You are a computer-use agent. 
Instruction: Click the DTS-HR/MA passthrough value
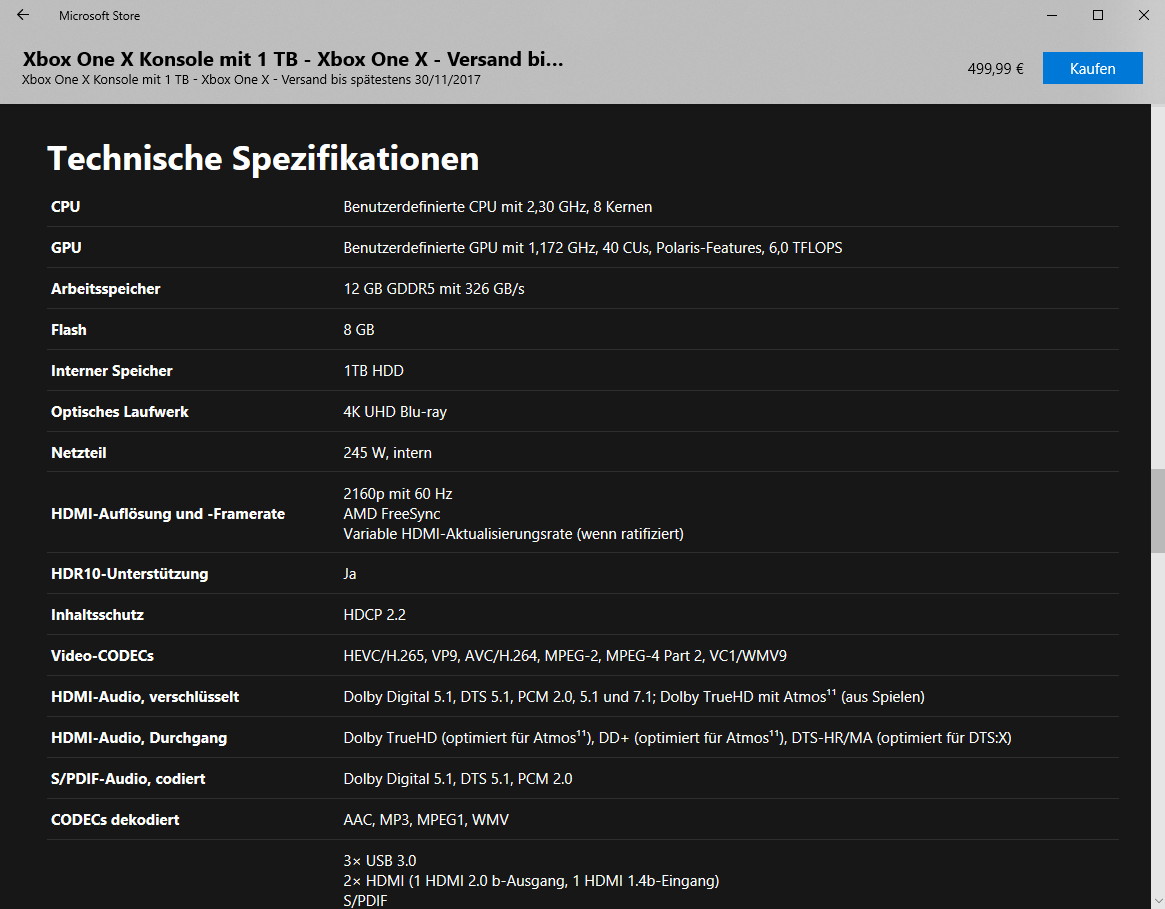[677, 737]
